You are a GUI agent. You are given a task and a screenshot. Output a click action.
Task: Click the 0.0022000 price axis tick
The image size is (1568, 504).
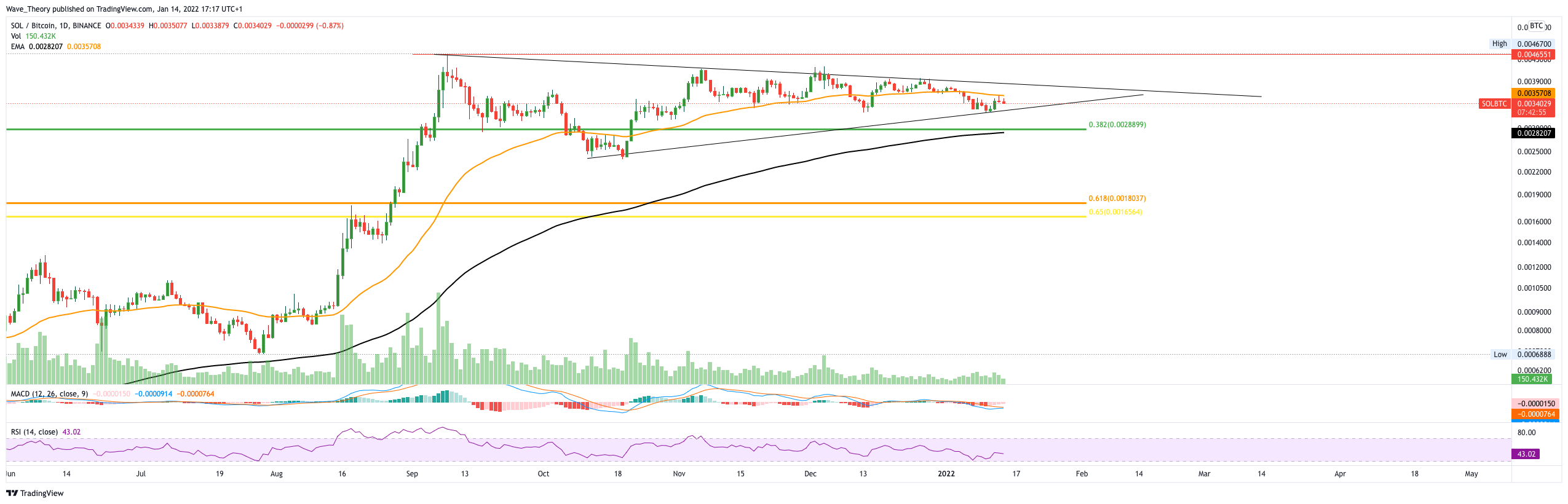pyautogui.click(x=1534, y=172)
